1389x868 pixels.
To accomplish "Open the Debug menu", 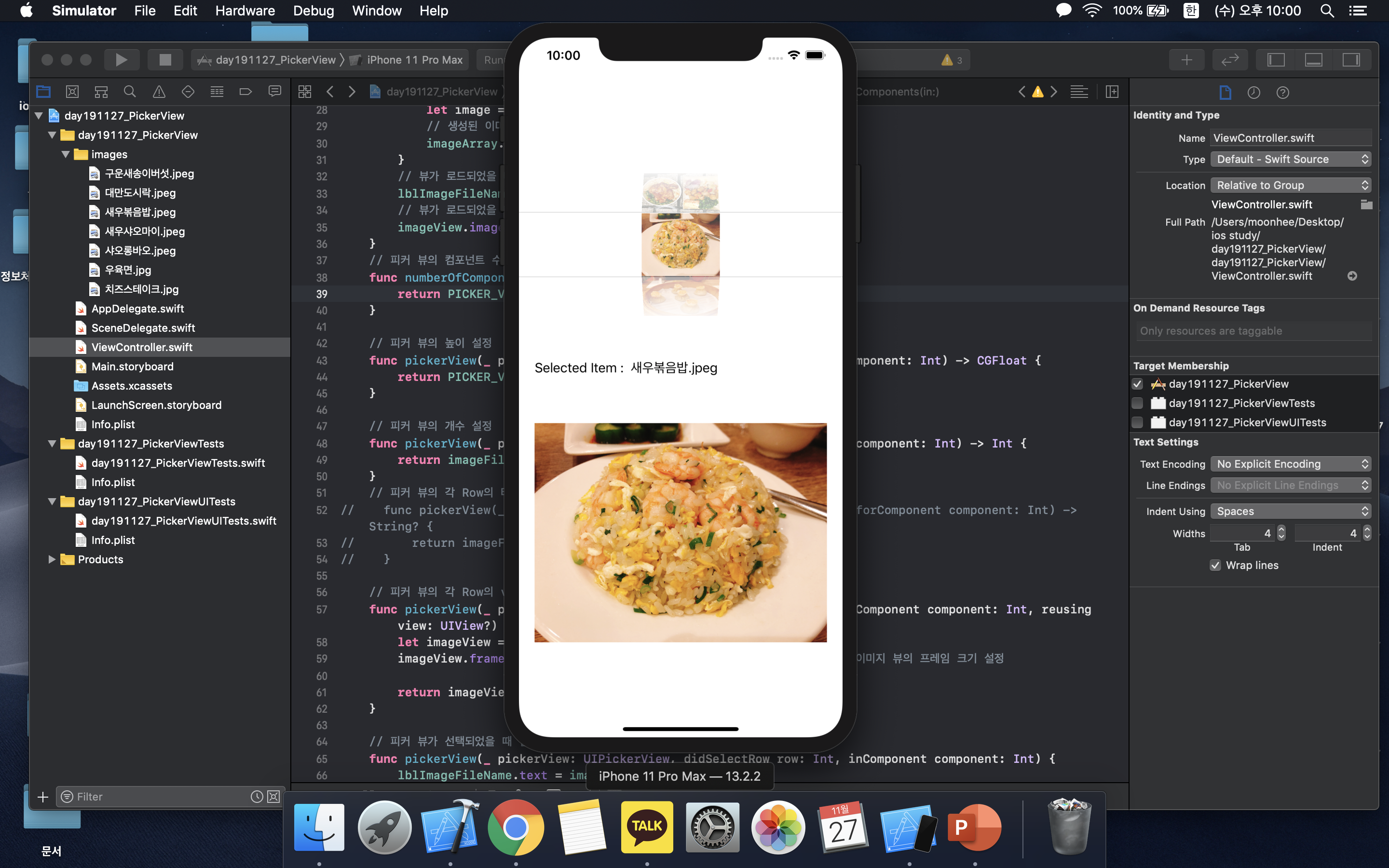I will (313, 10).
